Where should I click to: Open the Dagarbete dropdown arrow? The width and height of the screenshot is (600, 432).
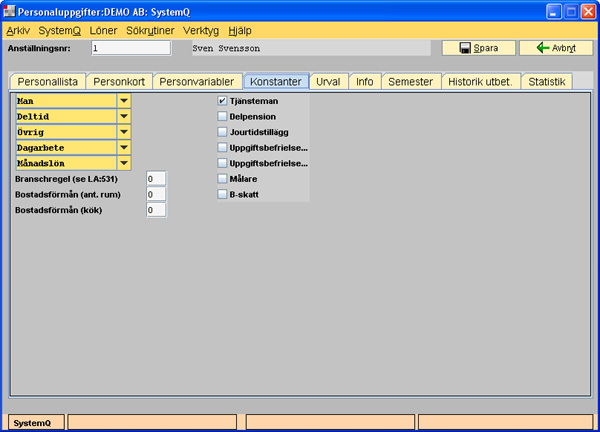tap(124, 147)
